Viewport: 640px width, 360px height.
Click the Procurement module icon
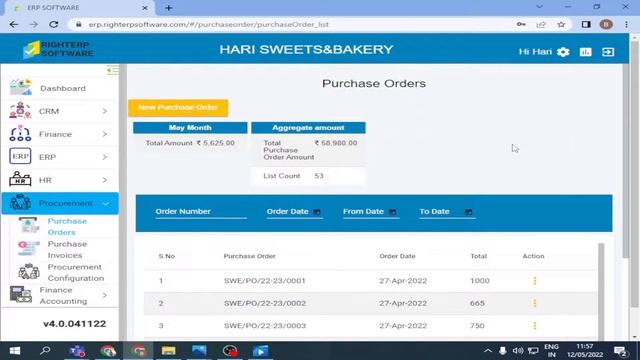click(20, 202)
